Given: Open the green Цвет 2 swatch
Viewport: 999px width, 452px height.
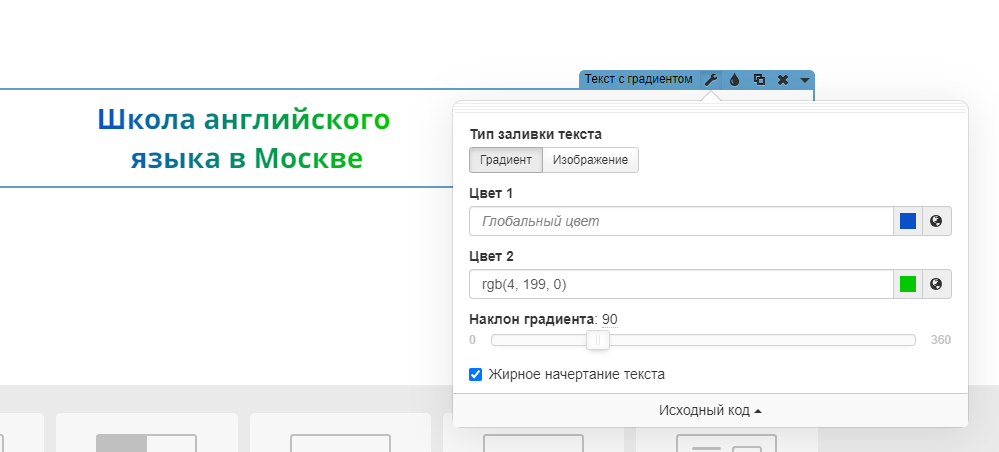Looking at the screenshot, I should point(908,284).
